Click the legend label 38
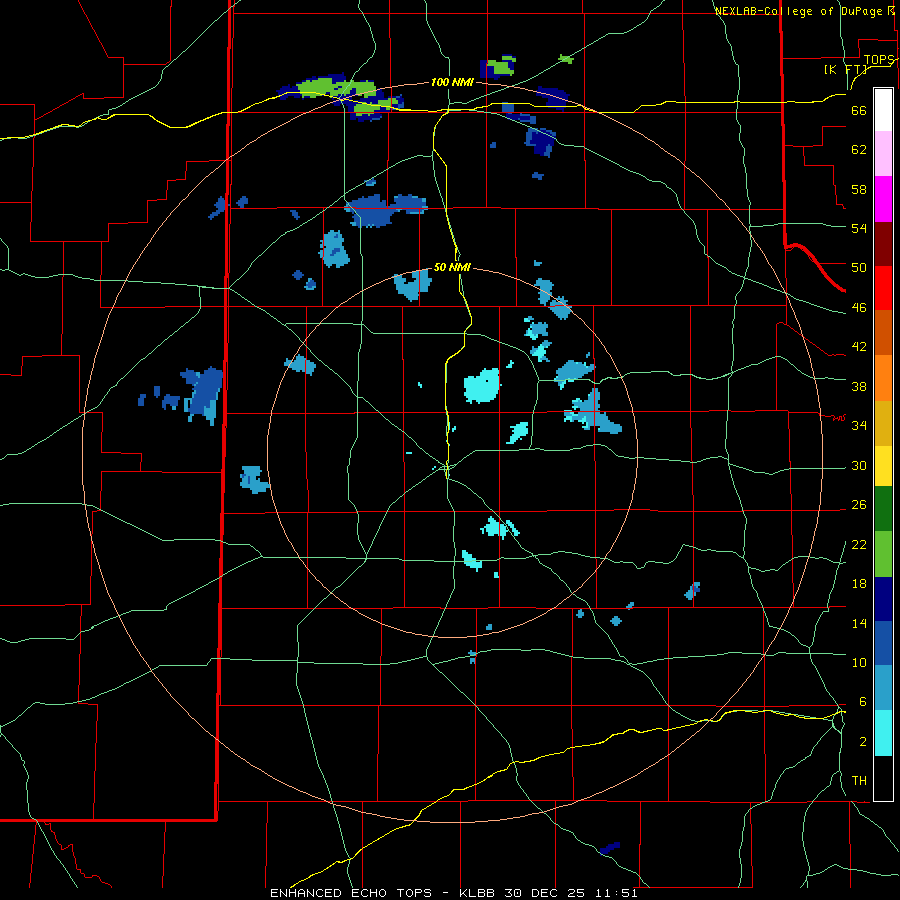900x900 pixels. click(859, 386)
